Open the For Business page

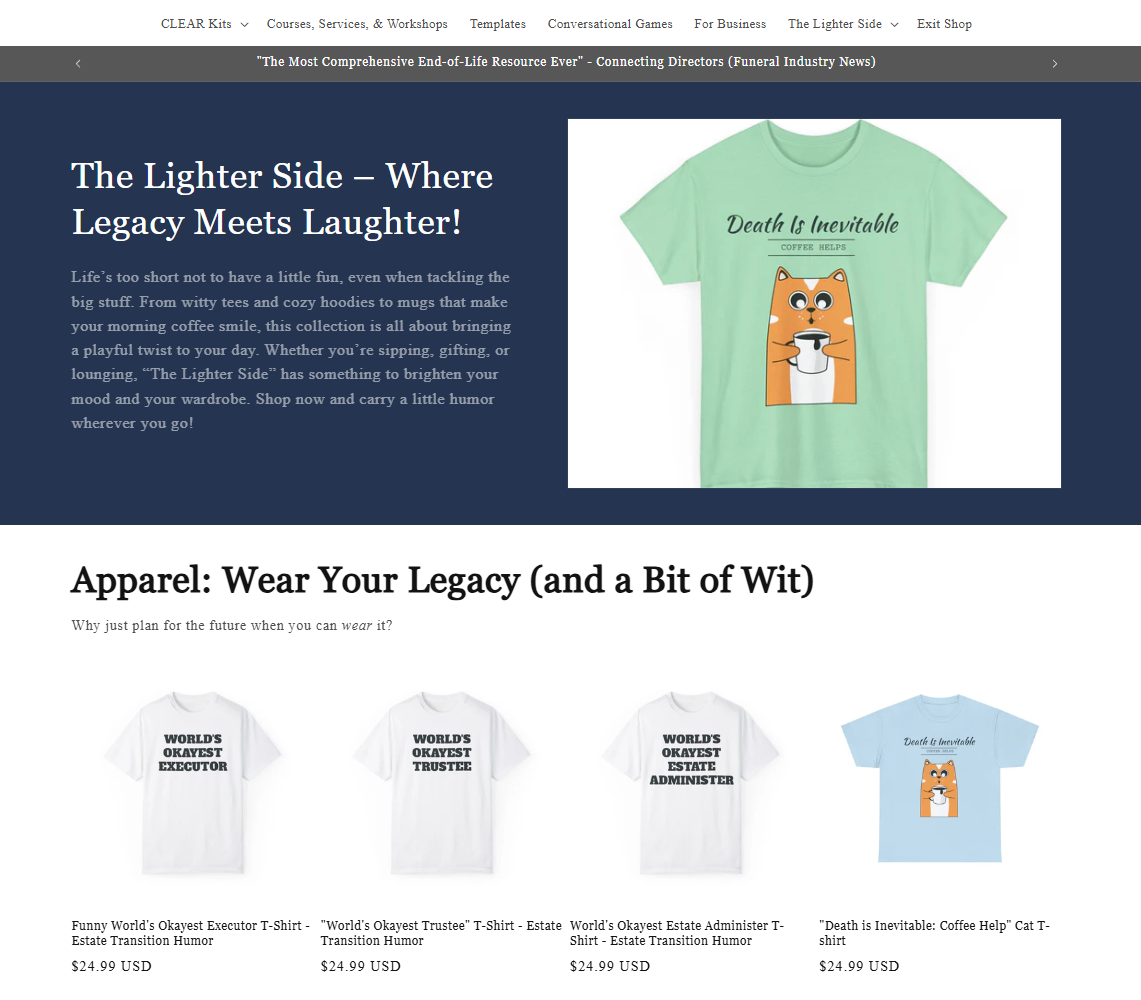coord(730,24)
